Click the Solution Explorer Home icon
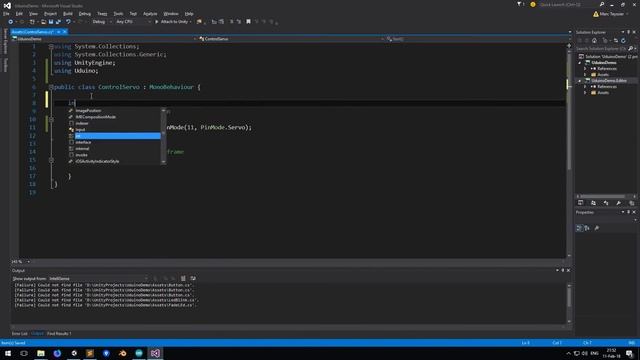The image size is (640, 360). click(594, 40)
